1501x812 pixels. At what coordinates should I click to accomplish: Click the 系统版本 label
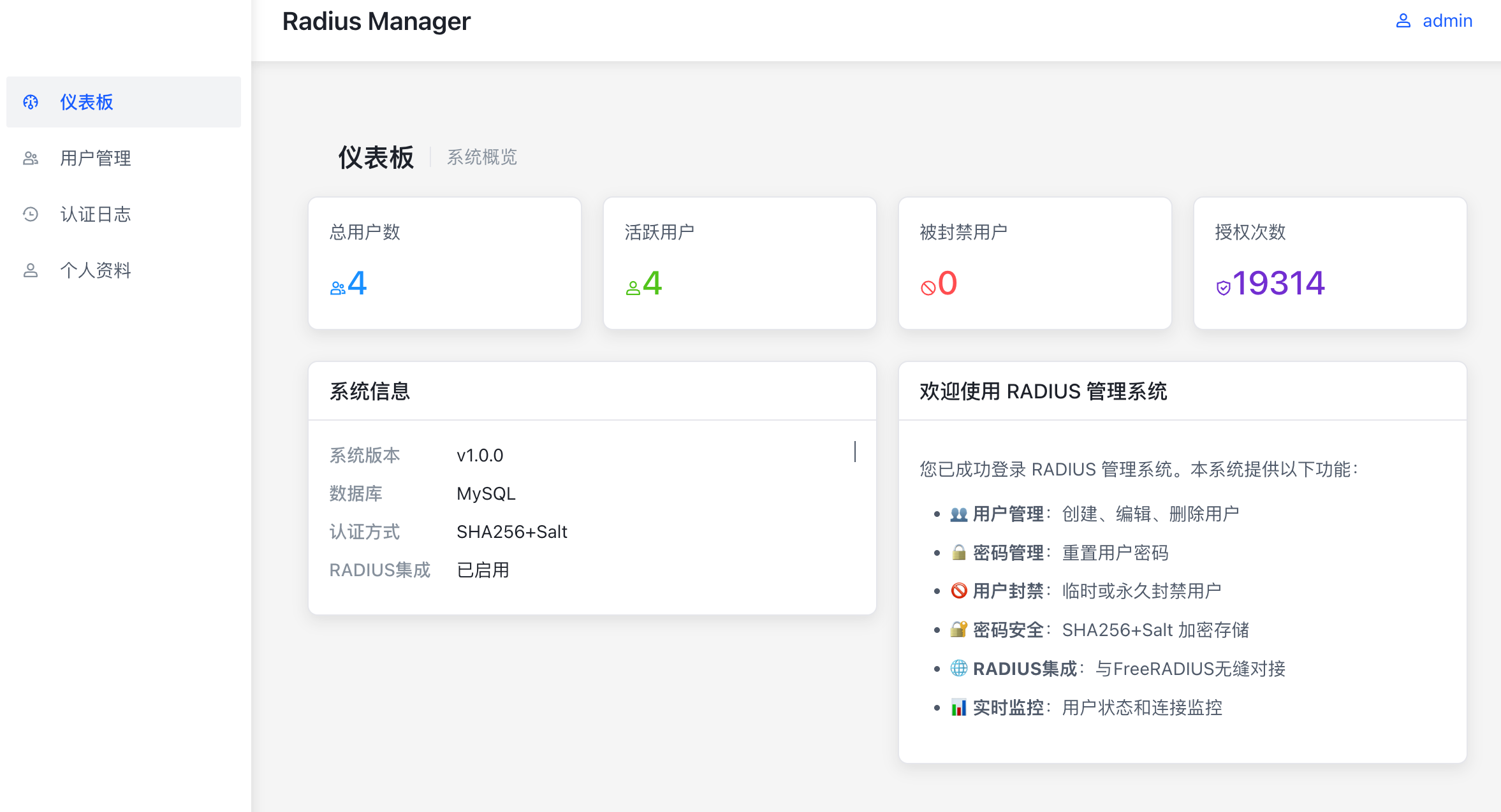(x=365, y=455)
